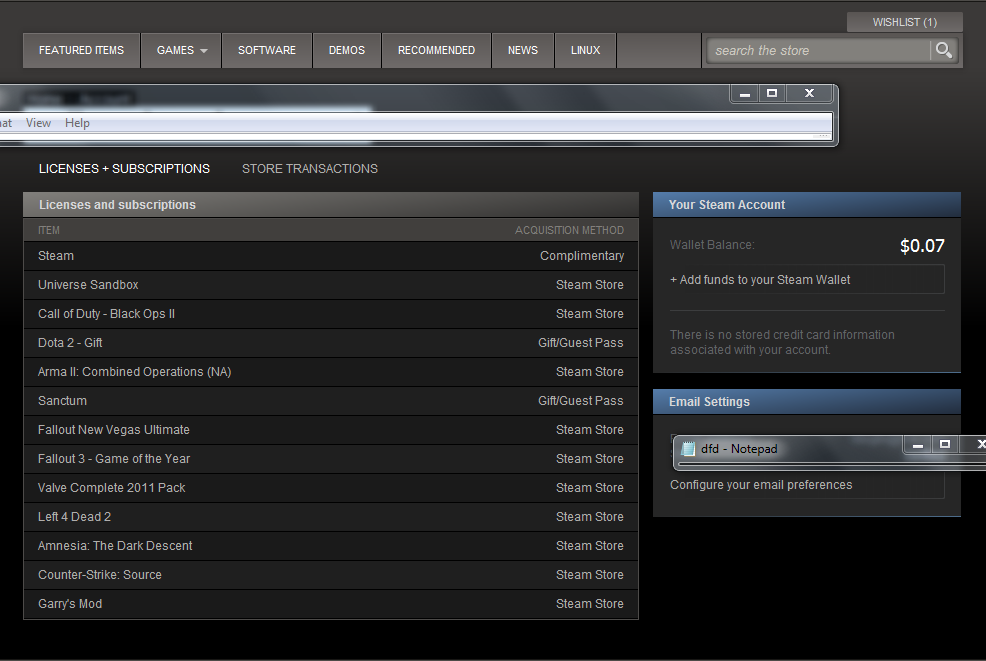Viewport: 986px width, 661px height.
Task: Open the Recommended tab
Action: coord(436,50)
